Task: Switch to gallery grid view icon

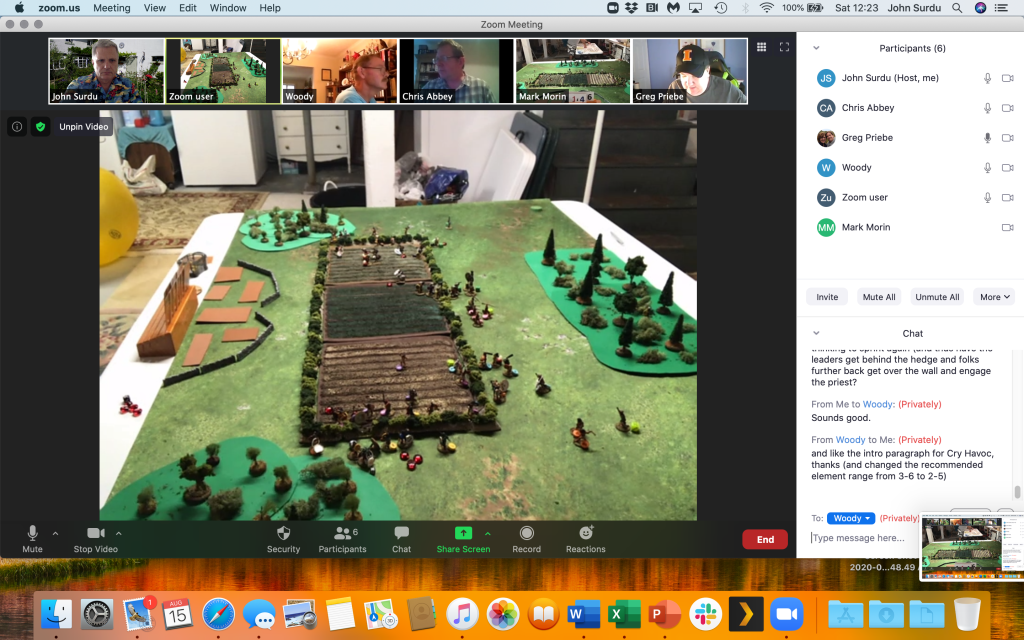Action: (761, 47)
